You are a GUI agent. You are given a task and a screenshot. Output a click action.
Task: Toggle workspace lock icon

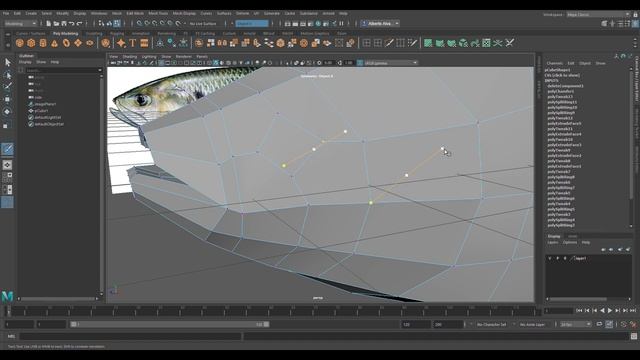coord(636,15)
